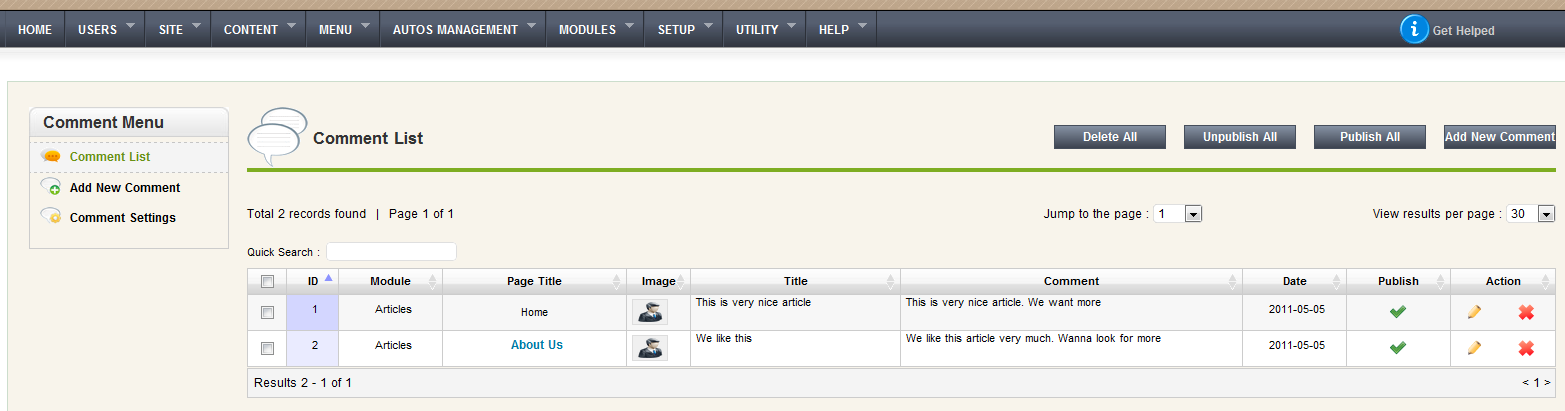Check the checkbox for comment ID 2
Viewport: 1565px width, 411px height.
coord(267,349)
